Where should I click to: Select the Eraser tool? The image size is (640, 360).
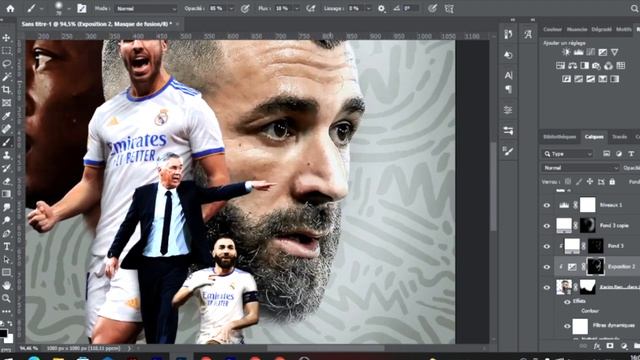[6, 181]
